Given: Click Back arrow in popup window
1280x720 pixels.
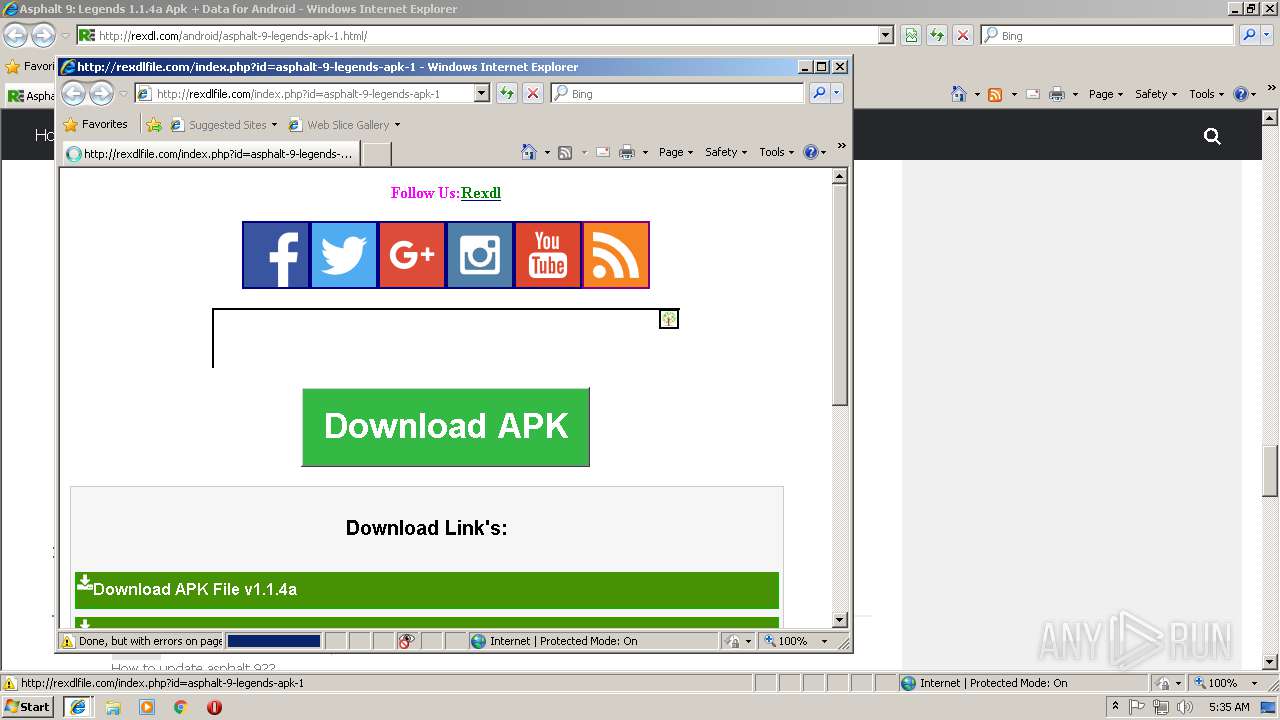Looking at the screenshot, I should tap(74, 93).
